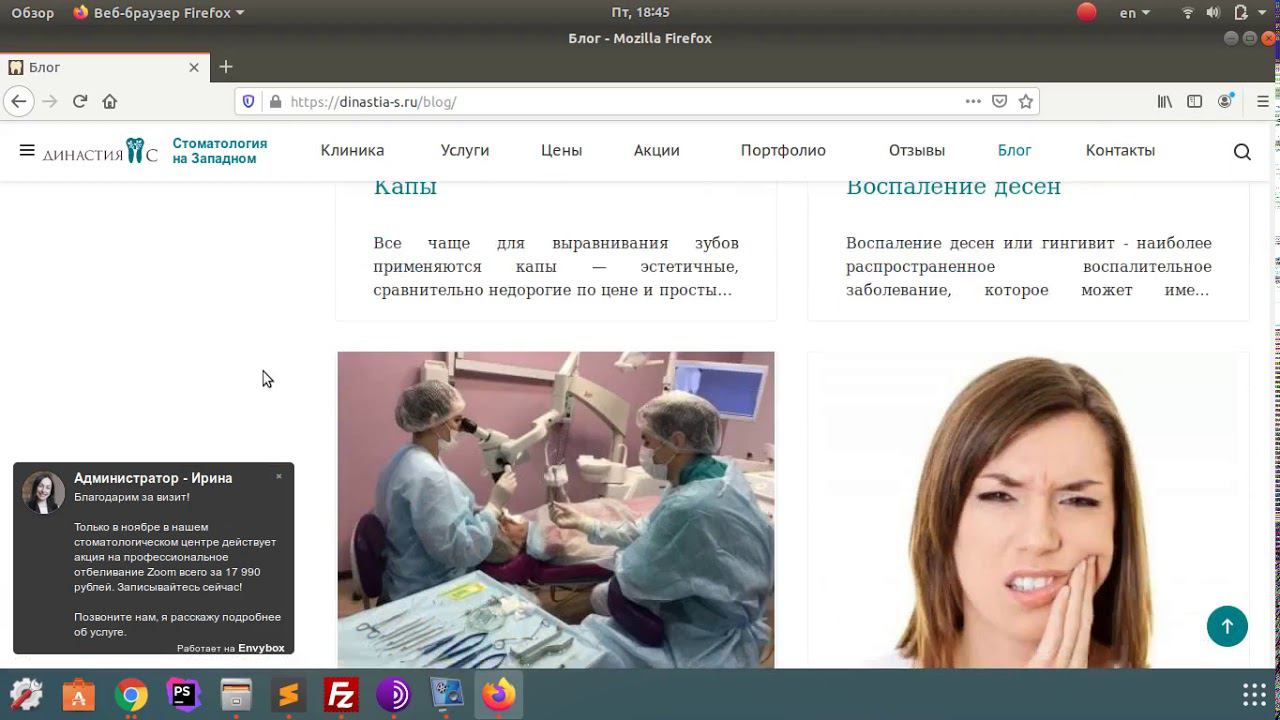Open FileZilla from the dock

tap(341, 694)
